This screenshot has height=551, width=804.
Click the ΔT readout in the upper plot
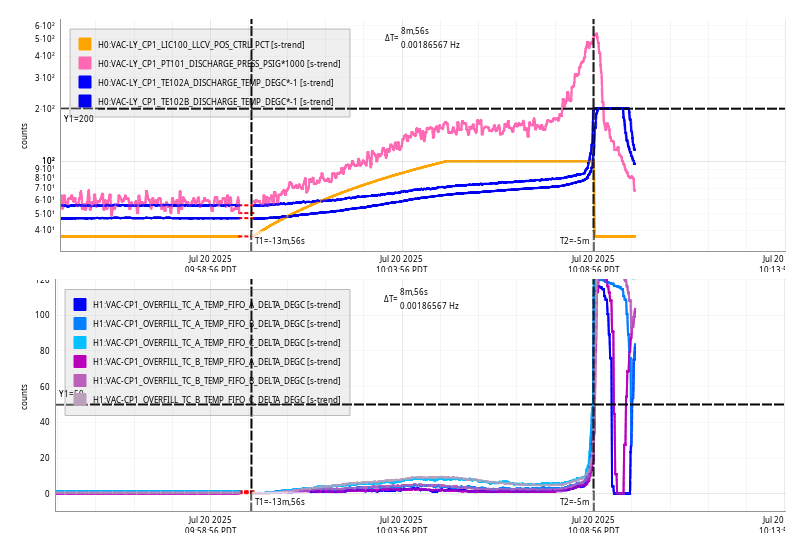coord(422,38)
